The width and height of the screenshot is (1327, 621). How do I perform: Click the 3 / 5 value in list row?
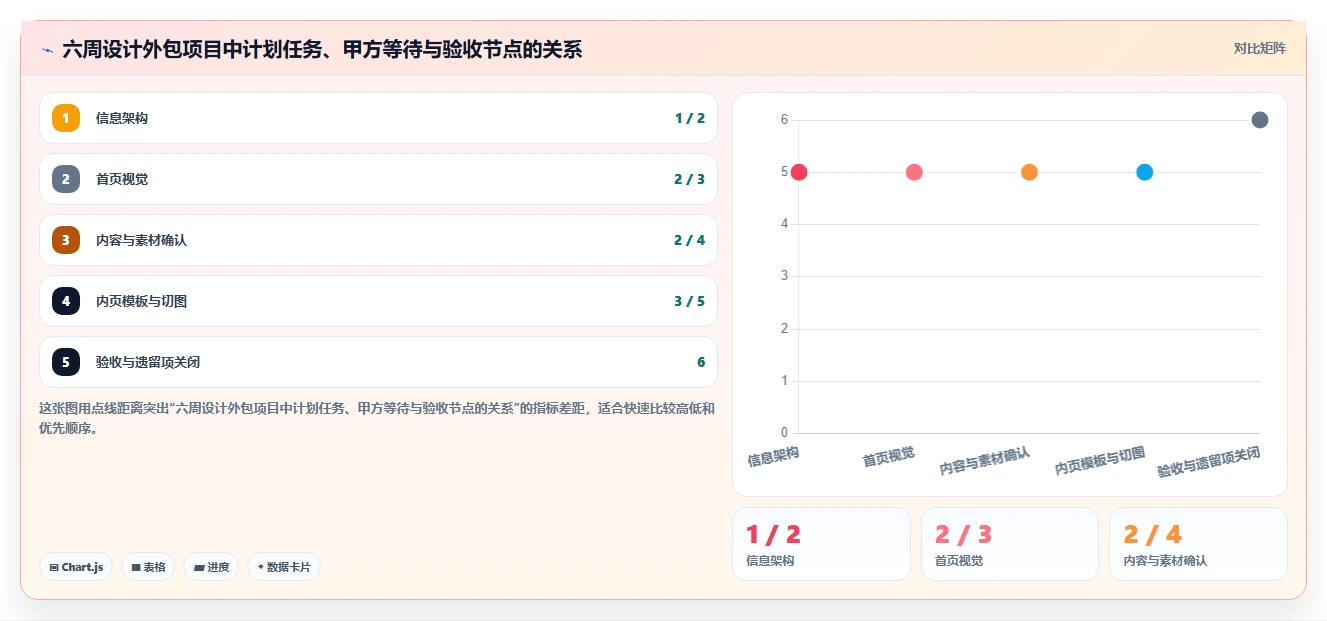point(690,301)
